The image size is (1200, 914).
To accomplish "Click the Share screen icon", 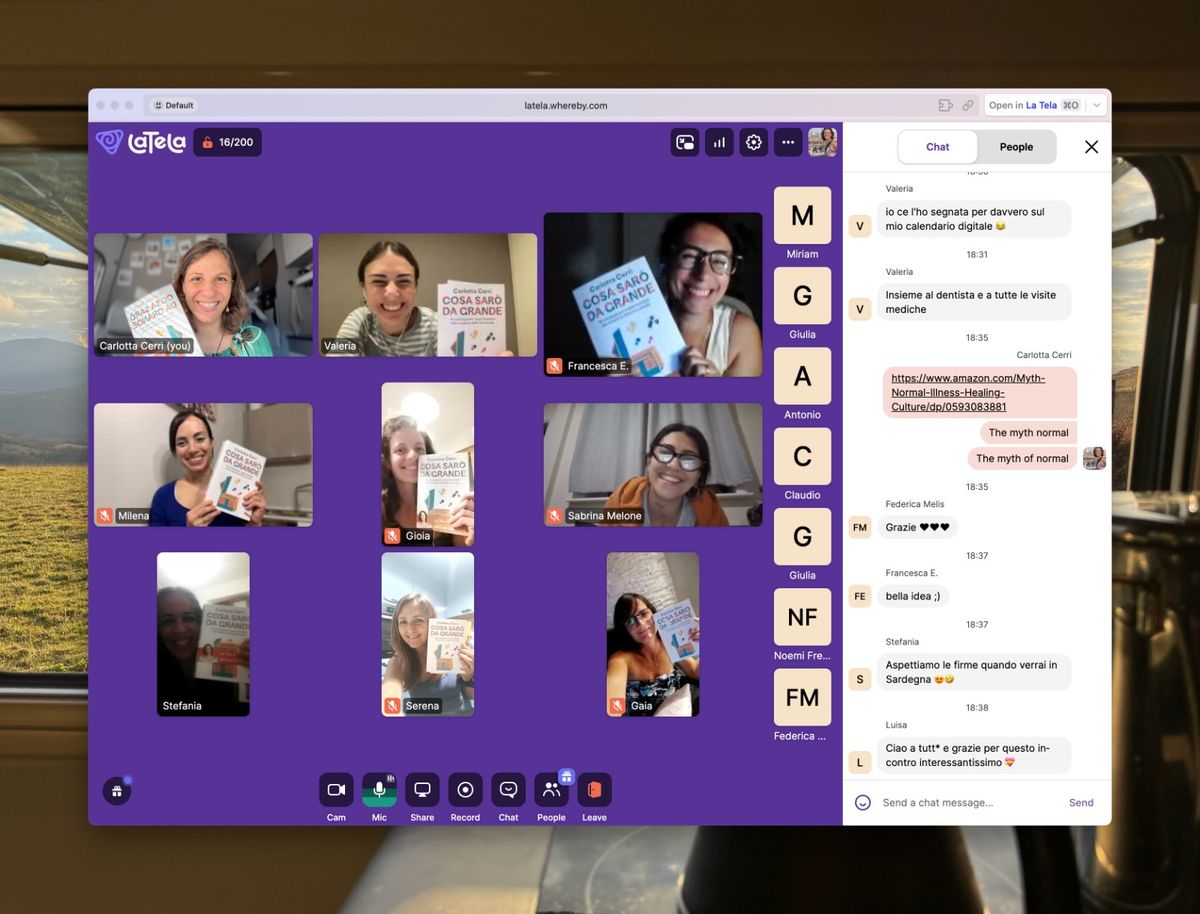I will click(422, 790).
